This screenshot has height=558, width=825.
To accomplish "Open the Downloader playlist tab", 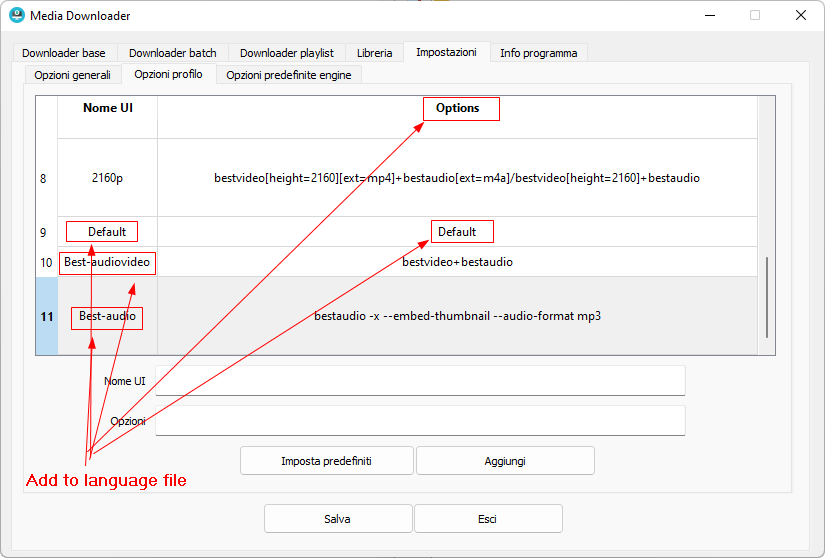I will click(287, 53).
